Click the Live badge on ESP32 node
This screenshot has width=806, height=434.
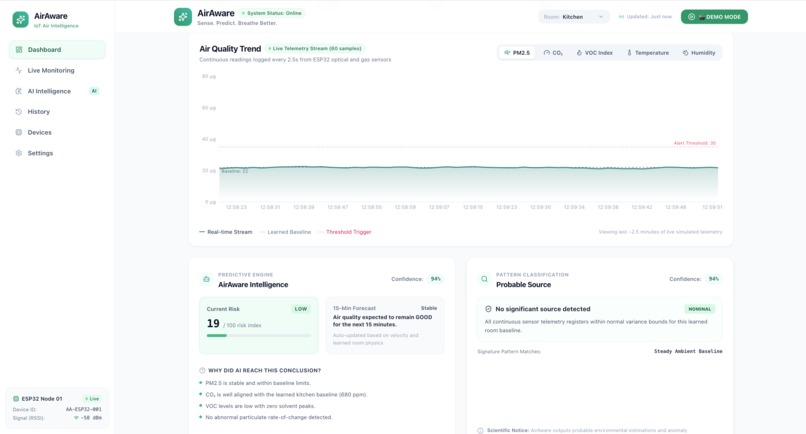click(x=93, y=399)
